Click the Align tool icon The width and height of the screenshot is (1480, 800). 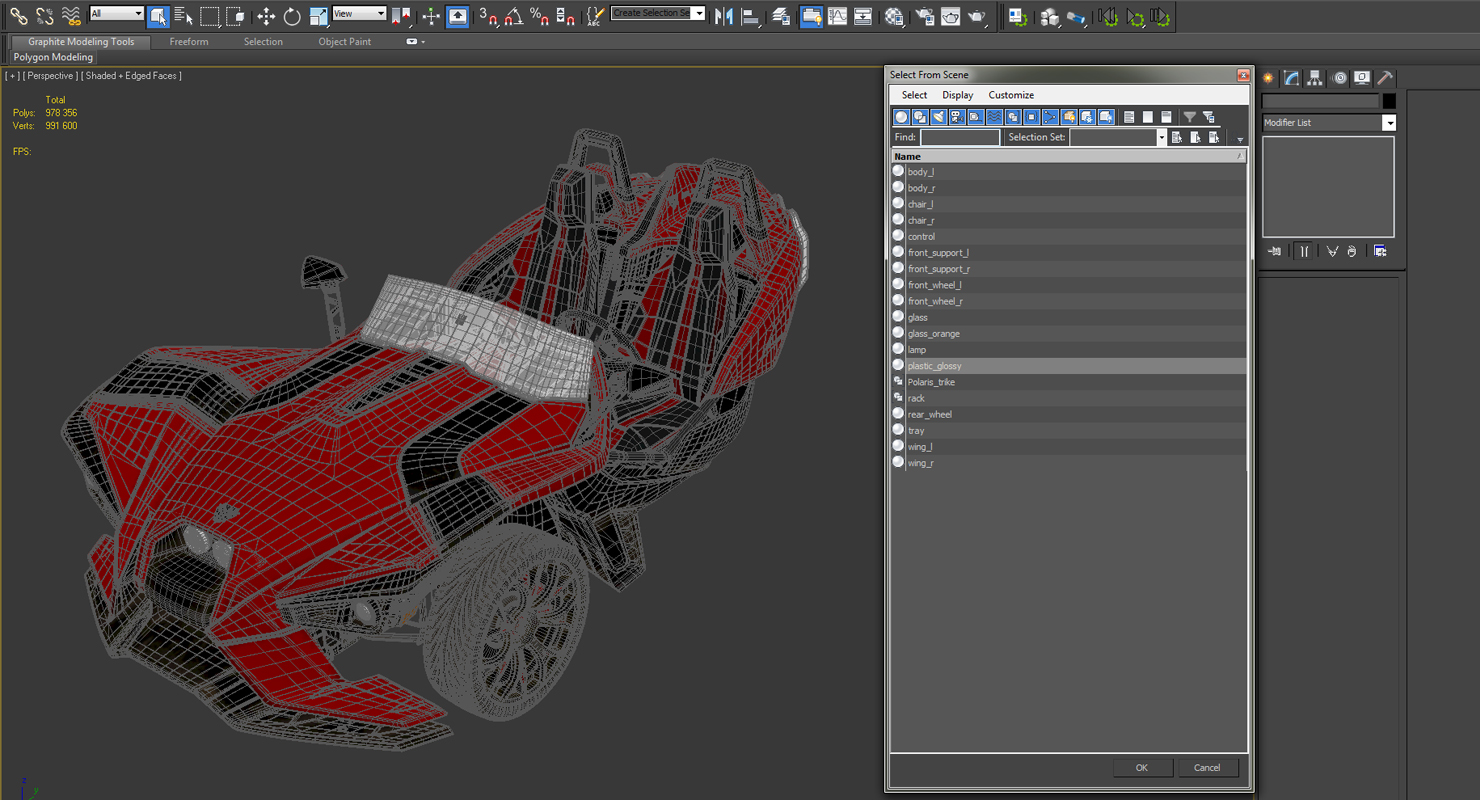click(750, 16)
